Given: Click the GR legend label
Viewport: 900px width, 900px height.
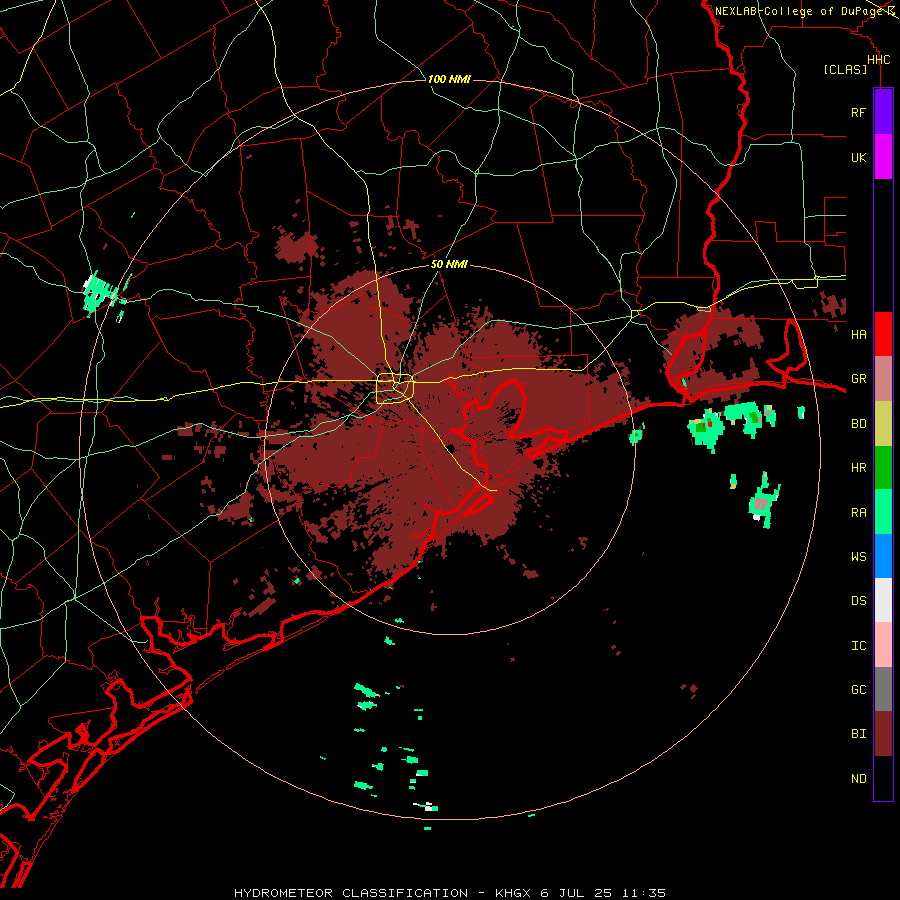Looking at the screenshot, I should (858, 379).
